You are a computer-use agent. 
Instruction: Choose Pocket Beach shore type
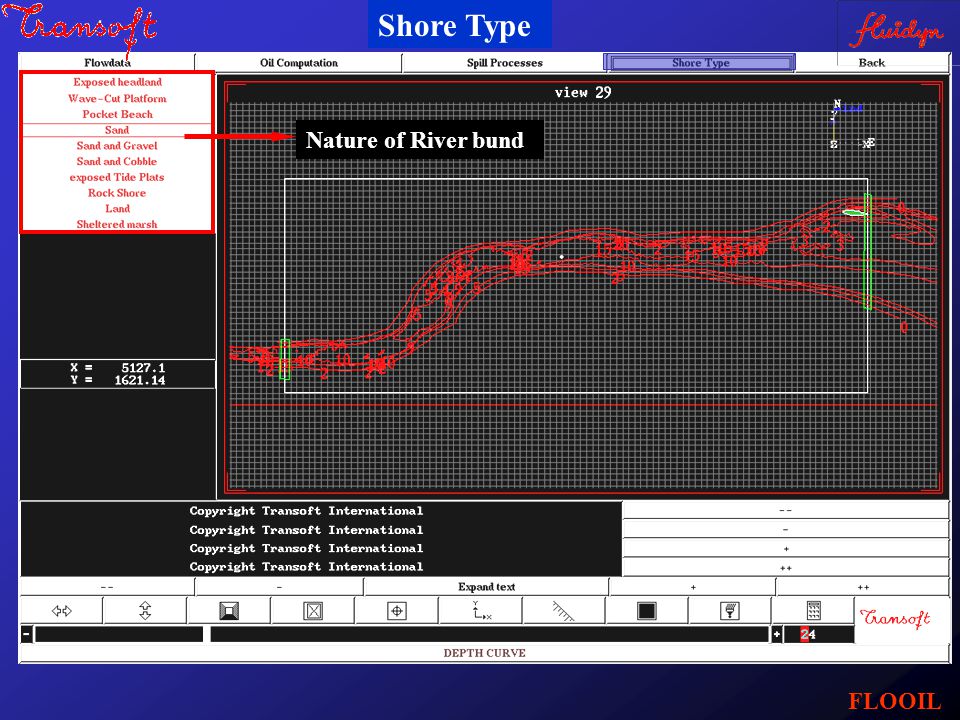[x=118, y=114]
